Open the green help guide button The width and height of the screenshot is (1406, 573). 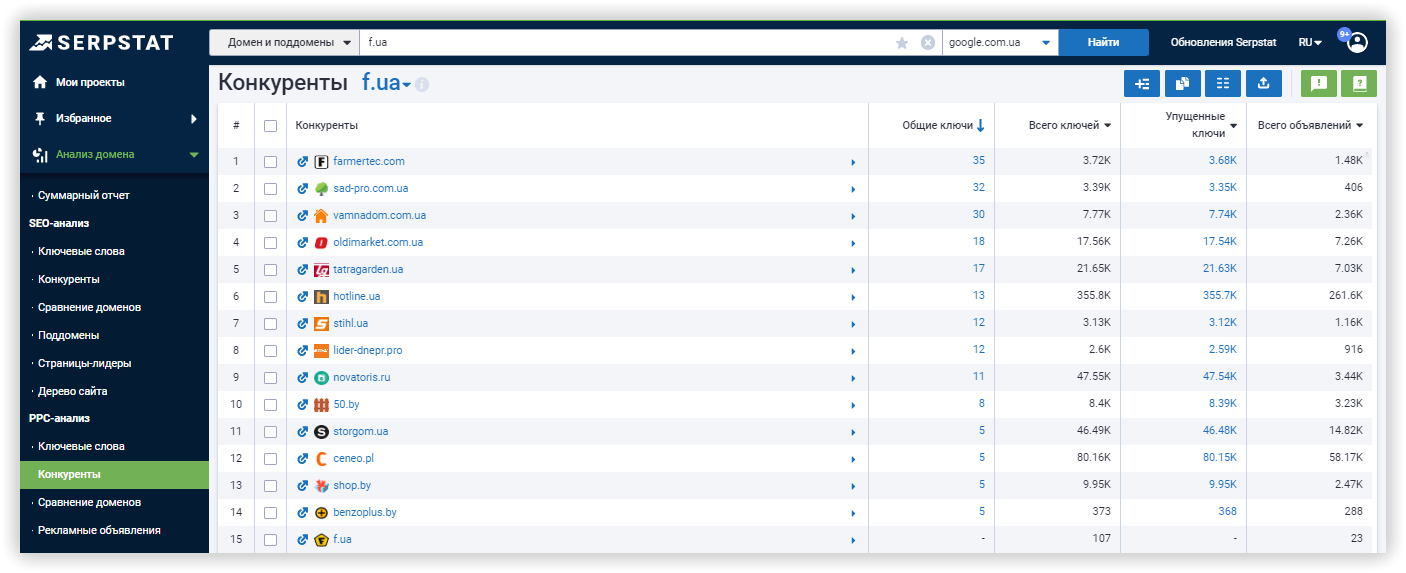(1359, 84)
